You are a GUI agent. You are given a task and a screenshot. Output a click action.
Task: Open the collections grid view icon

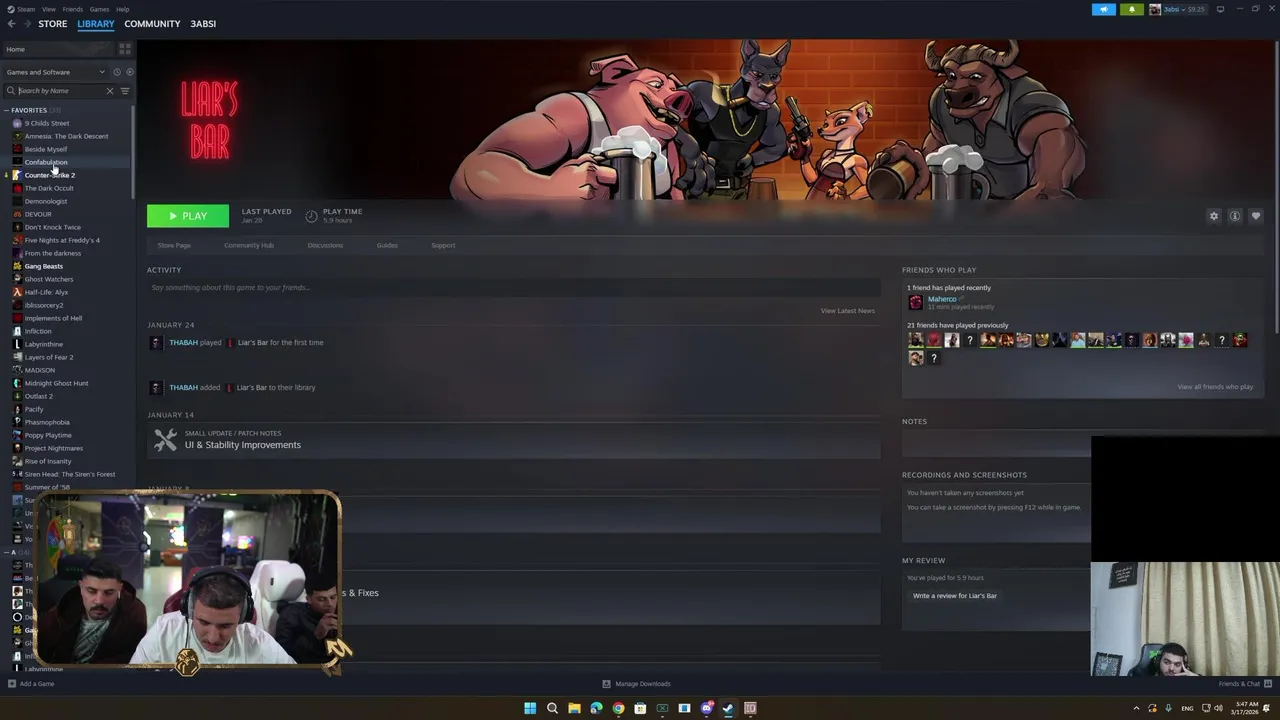click(x=125, y=49)
